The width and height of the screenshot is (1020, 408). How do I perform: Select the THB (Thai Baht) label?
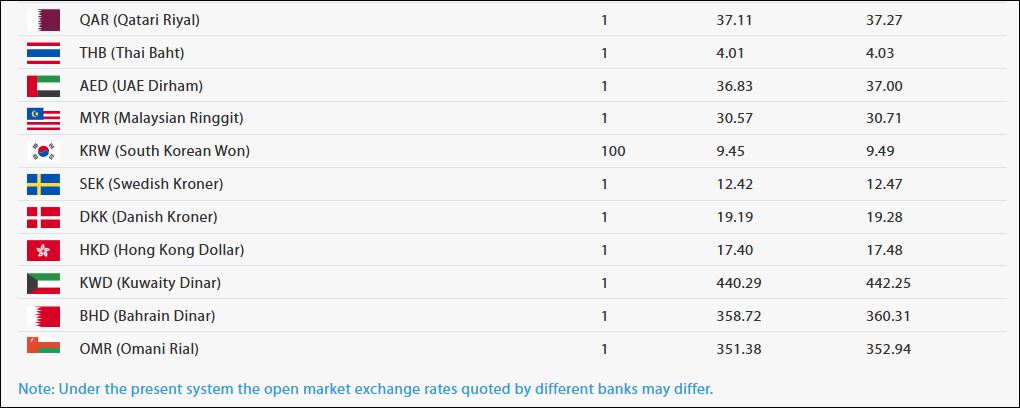tap(131, 53)
